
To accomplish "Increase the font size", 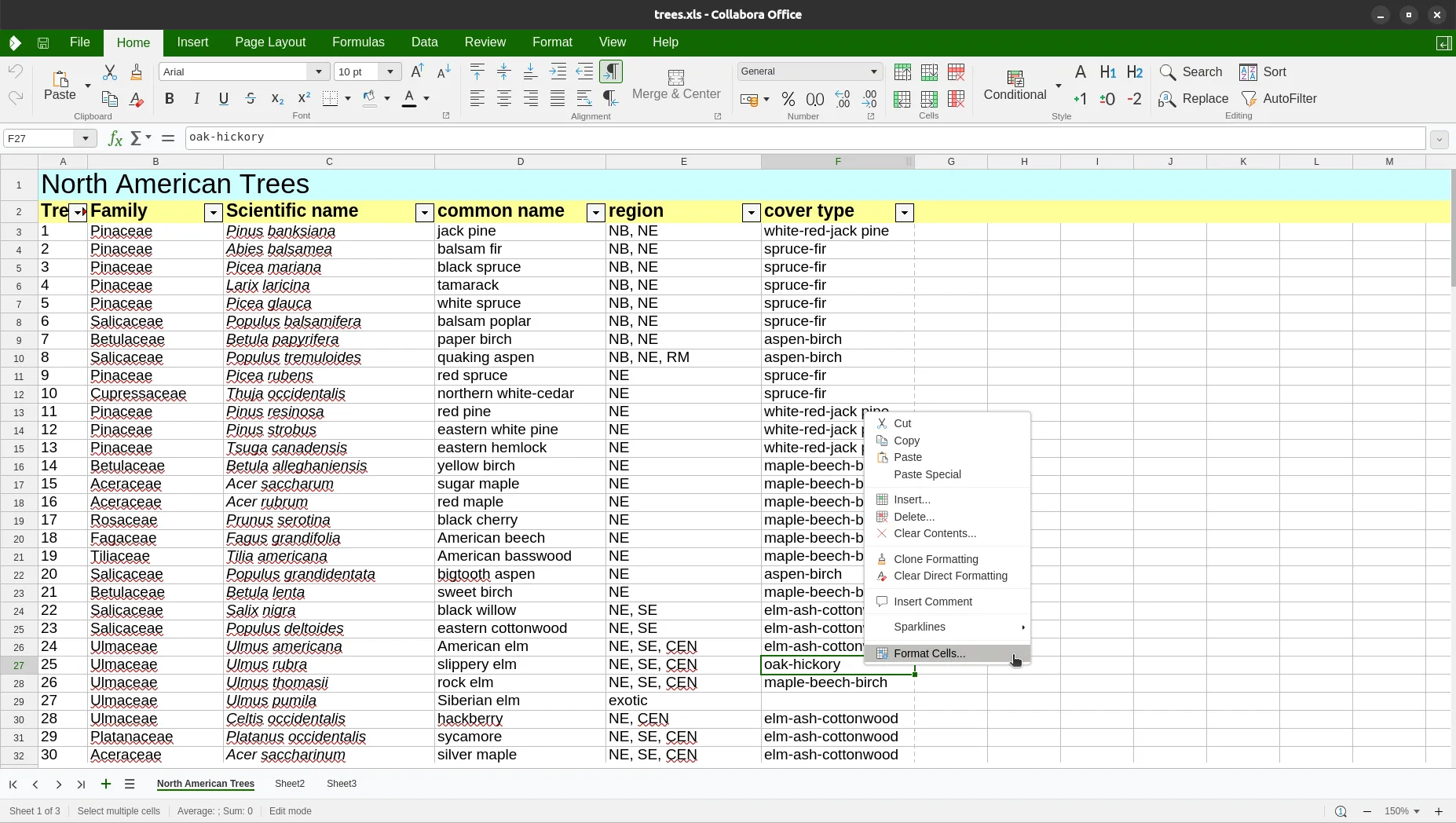I will [417, 71].
